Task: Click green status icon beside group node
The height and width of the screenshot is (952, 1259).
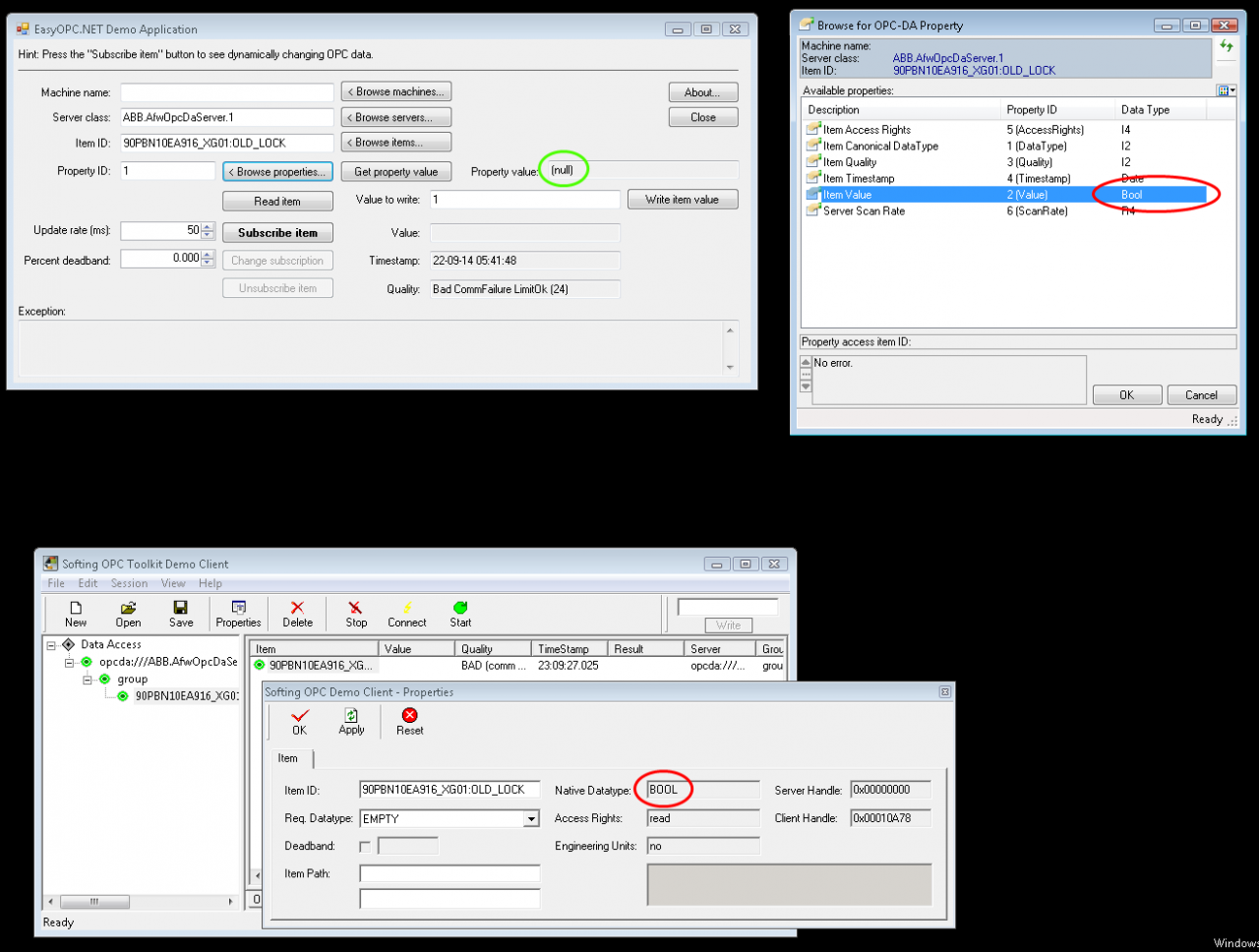Action: point(104,679)
